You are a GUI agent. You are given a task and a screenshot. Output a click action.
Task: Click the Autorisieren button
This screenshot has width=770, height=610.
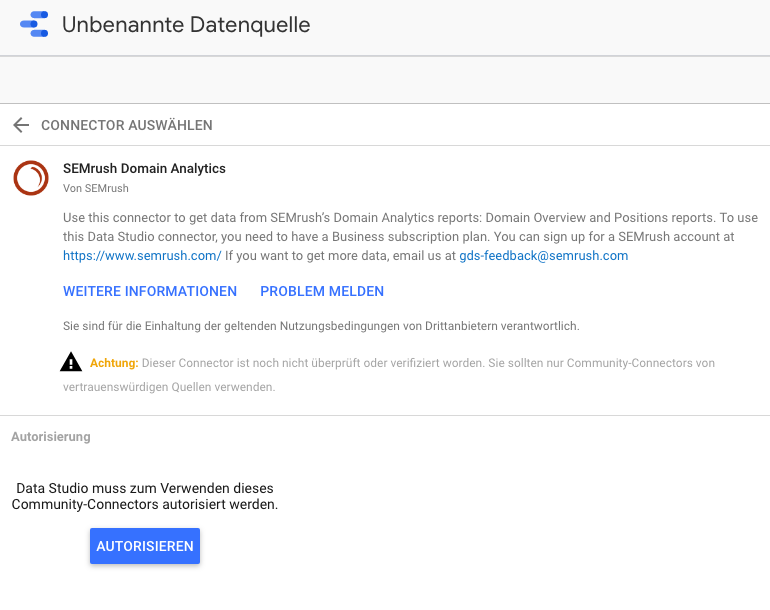pos(145,546)
